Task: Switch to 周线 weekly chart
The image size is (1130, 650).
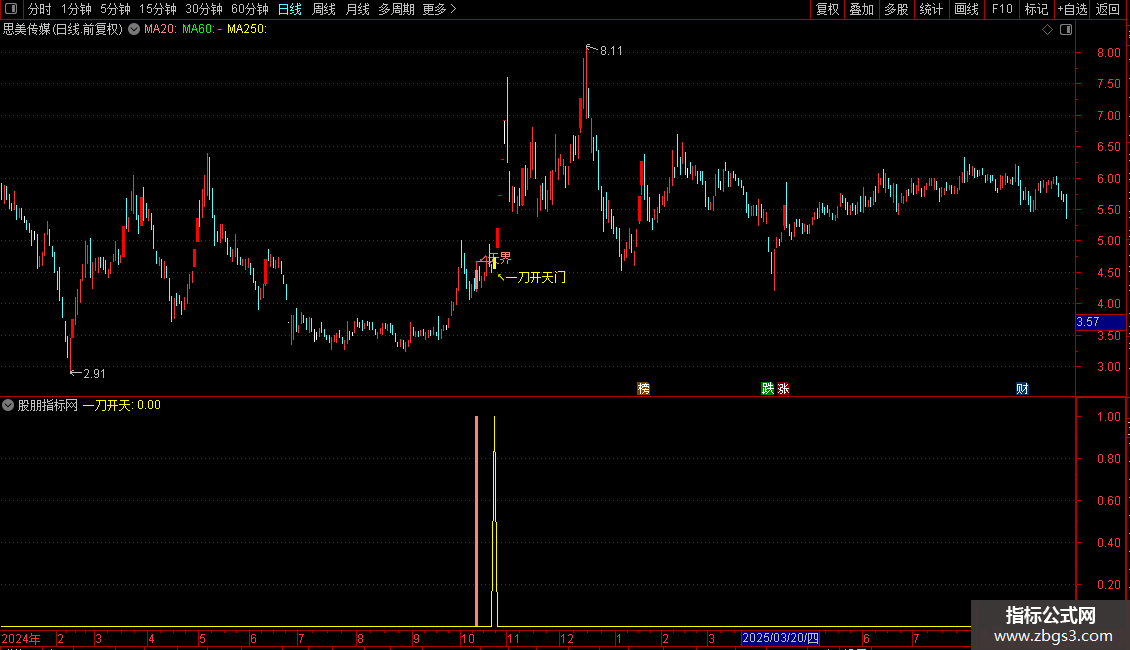Action: click(x=324, y=9)
